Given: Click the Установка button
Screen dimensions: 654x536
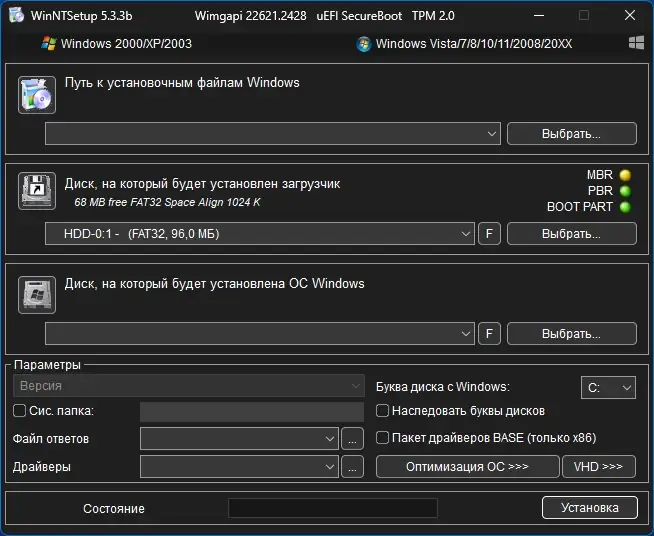Looking at the screenshot, I should [590, 508].
